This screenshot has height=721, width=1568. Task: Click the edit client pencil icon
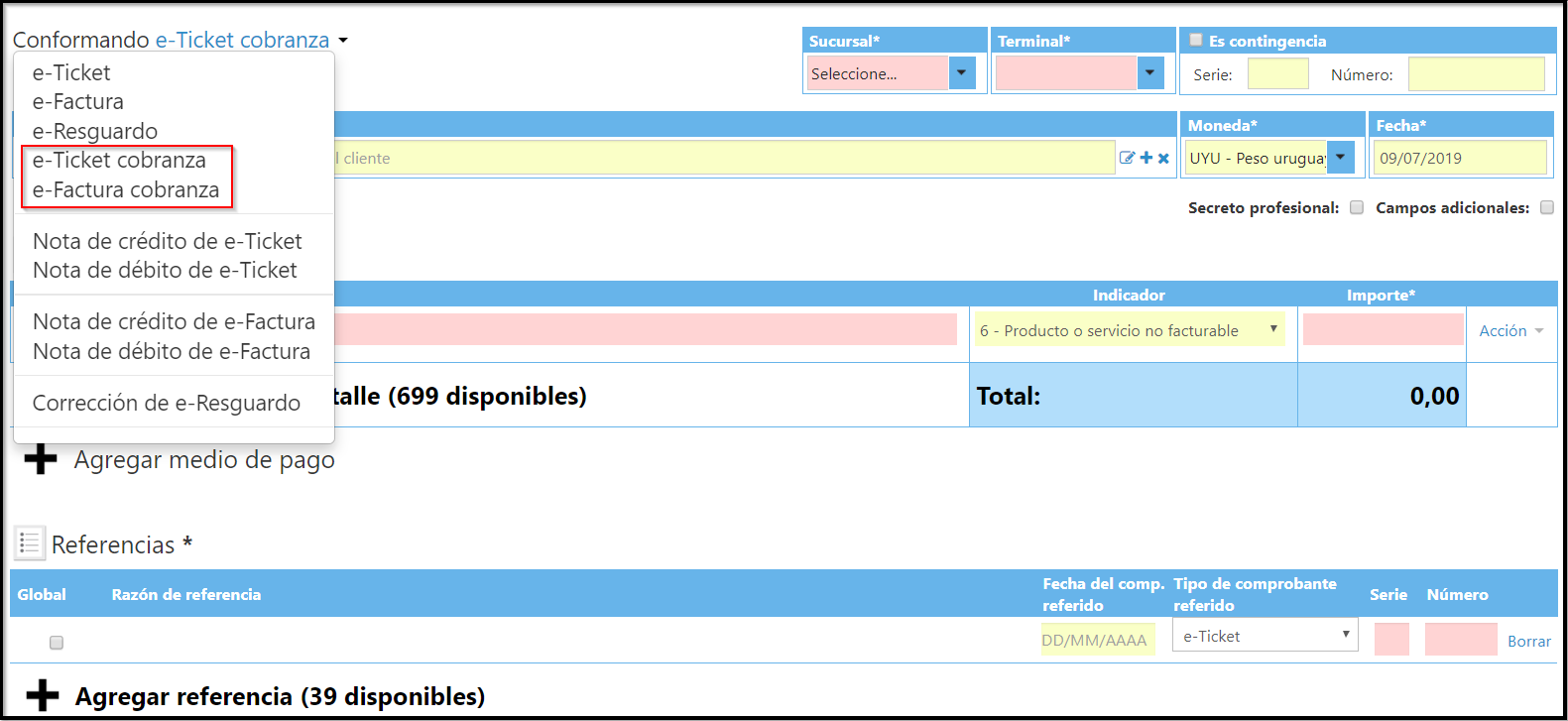1127,158
